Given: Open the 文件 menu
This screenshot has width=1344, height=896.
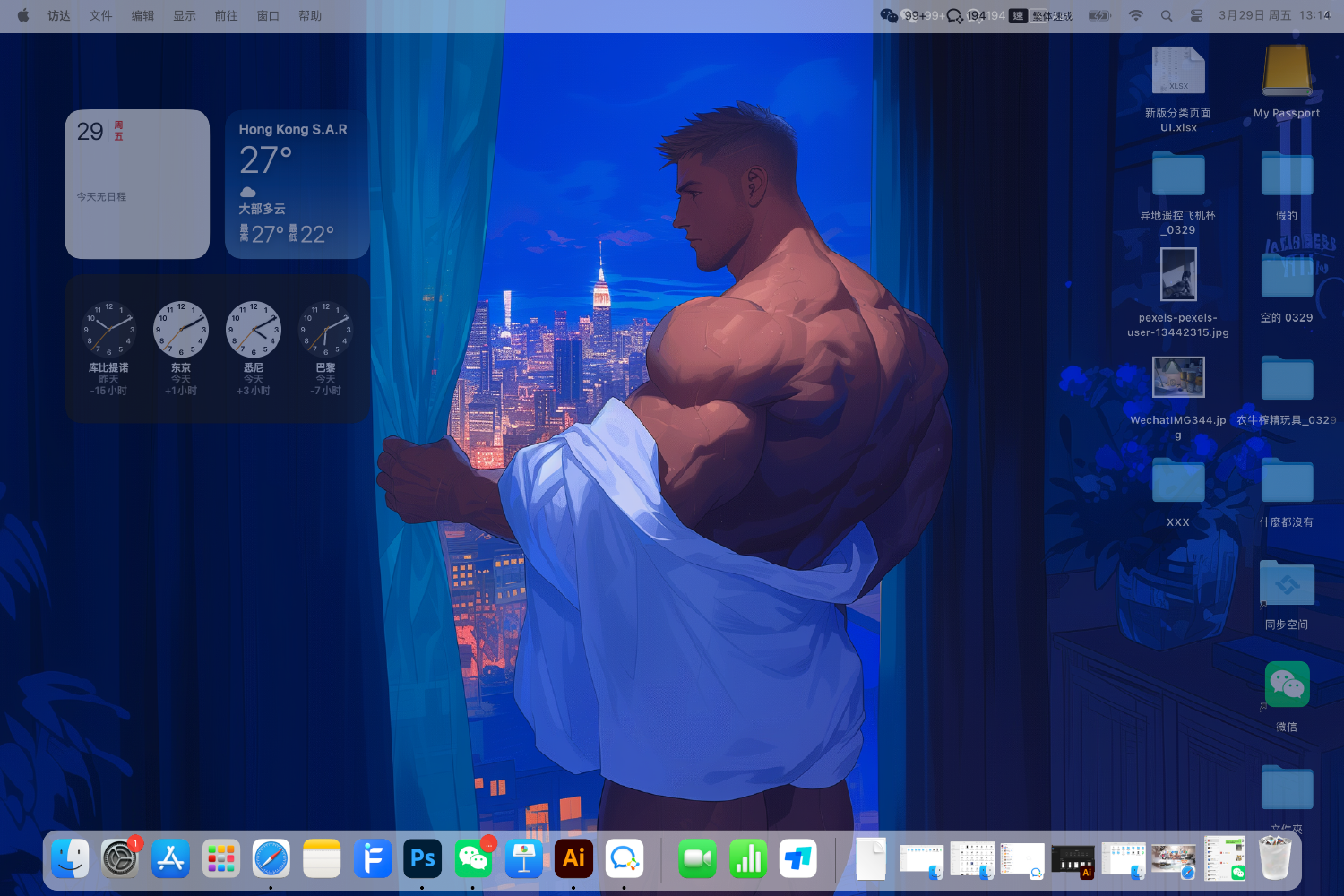Looking at the screenshot, I should 100,15.
